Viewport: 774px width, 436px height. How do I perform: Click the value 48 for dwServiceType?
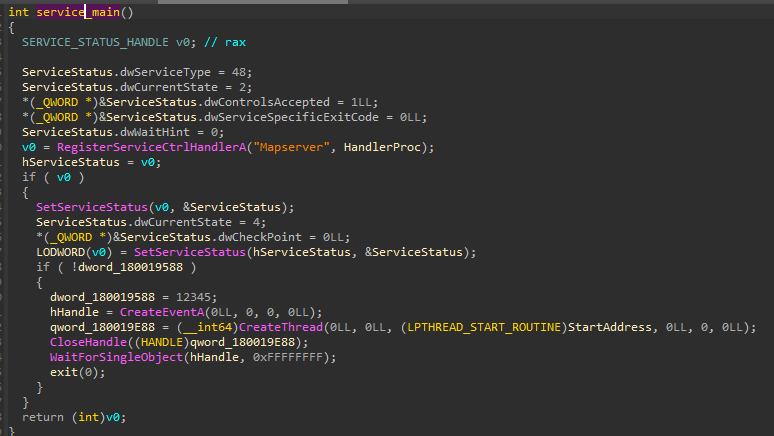(x=239, y=72)
